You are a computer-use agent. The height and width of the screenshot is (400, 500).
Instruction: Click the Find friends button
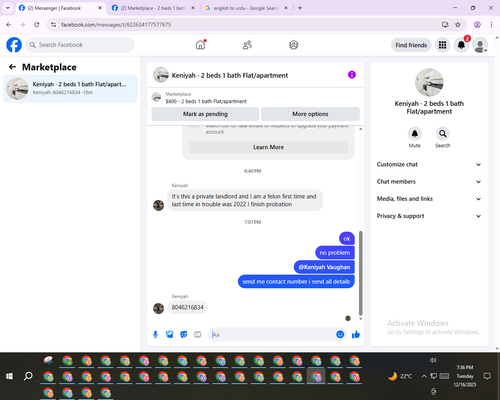coord(411,45)
